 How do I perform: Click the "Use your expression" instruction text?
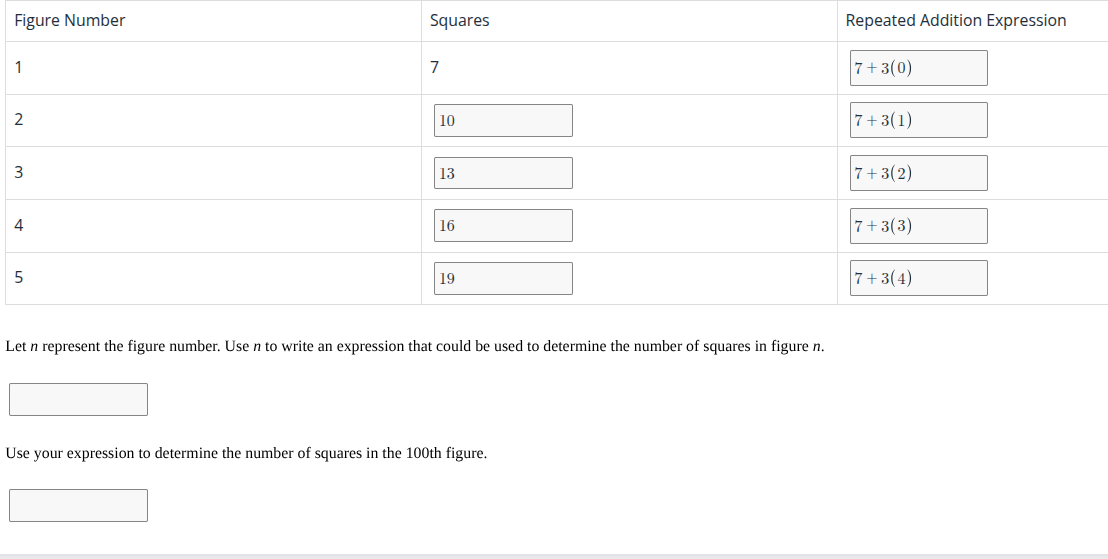[x=246, y=453]
